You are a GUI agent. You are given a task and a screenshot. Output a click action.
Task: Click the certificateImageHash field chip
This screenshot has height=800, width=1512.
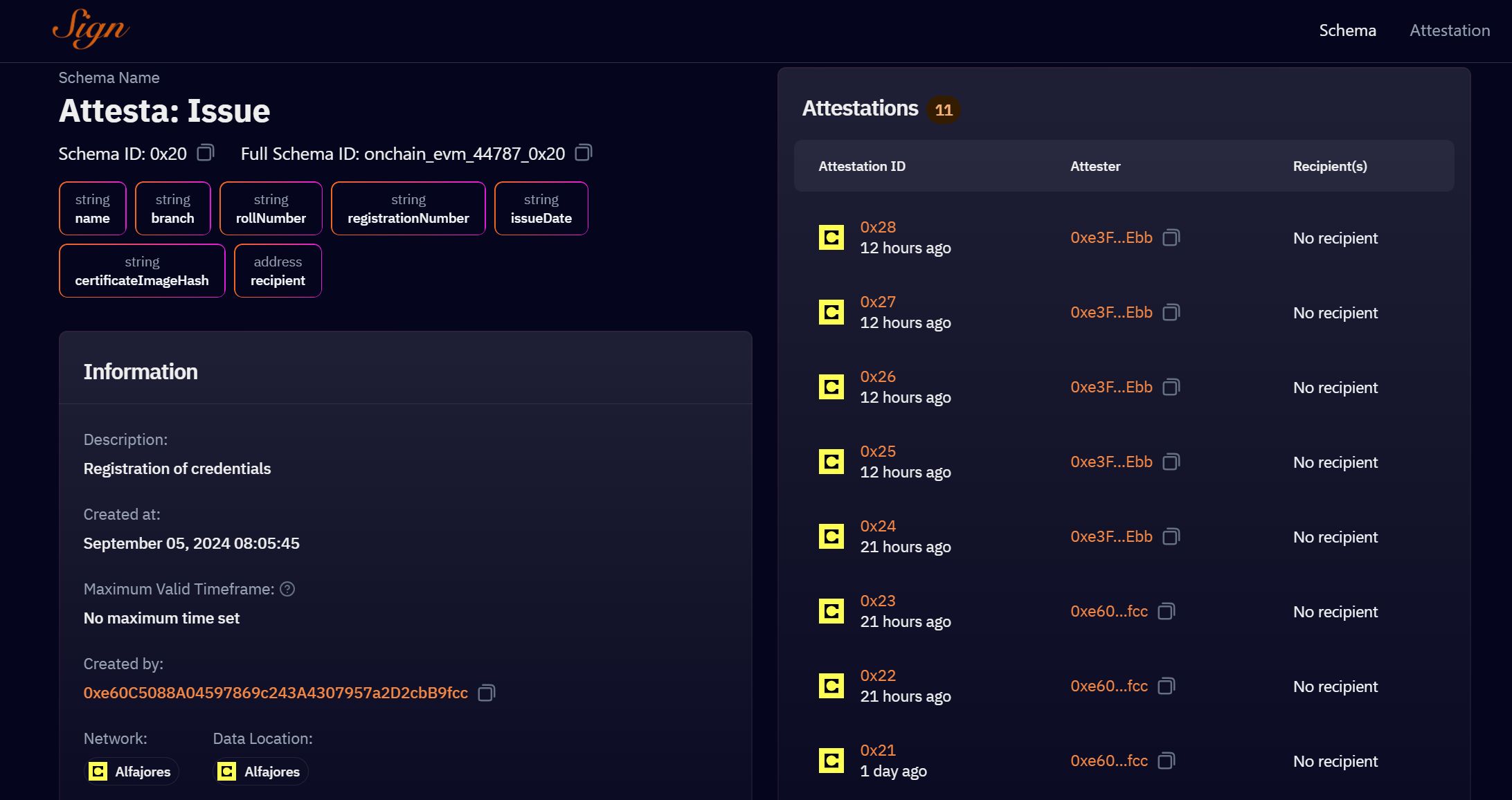(142, 271)
